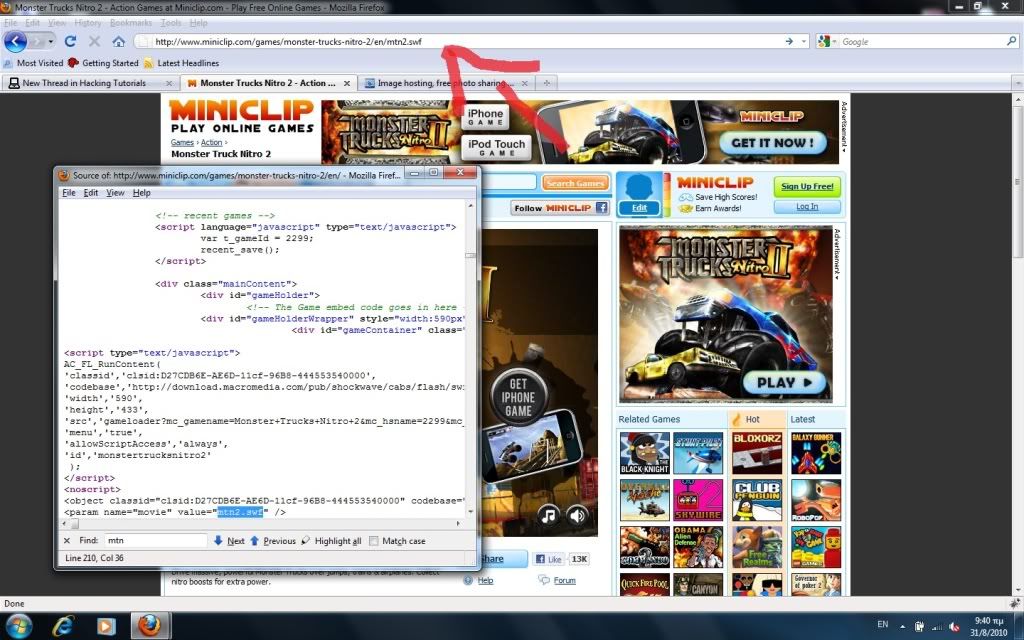The width and height of the screenshot is (1024, 640).
Task: Click Log In link
Action: tap(807, 206)
